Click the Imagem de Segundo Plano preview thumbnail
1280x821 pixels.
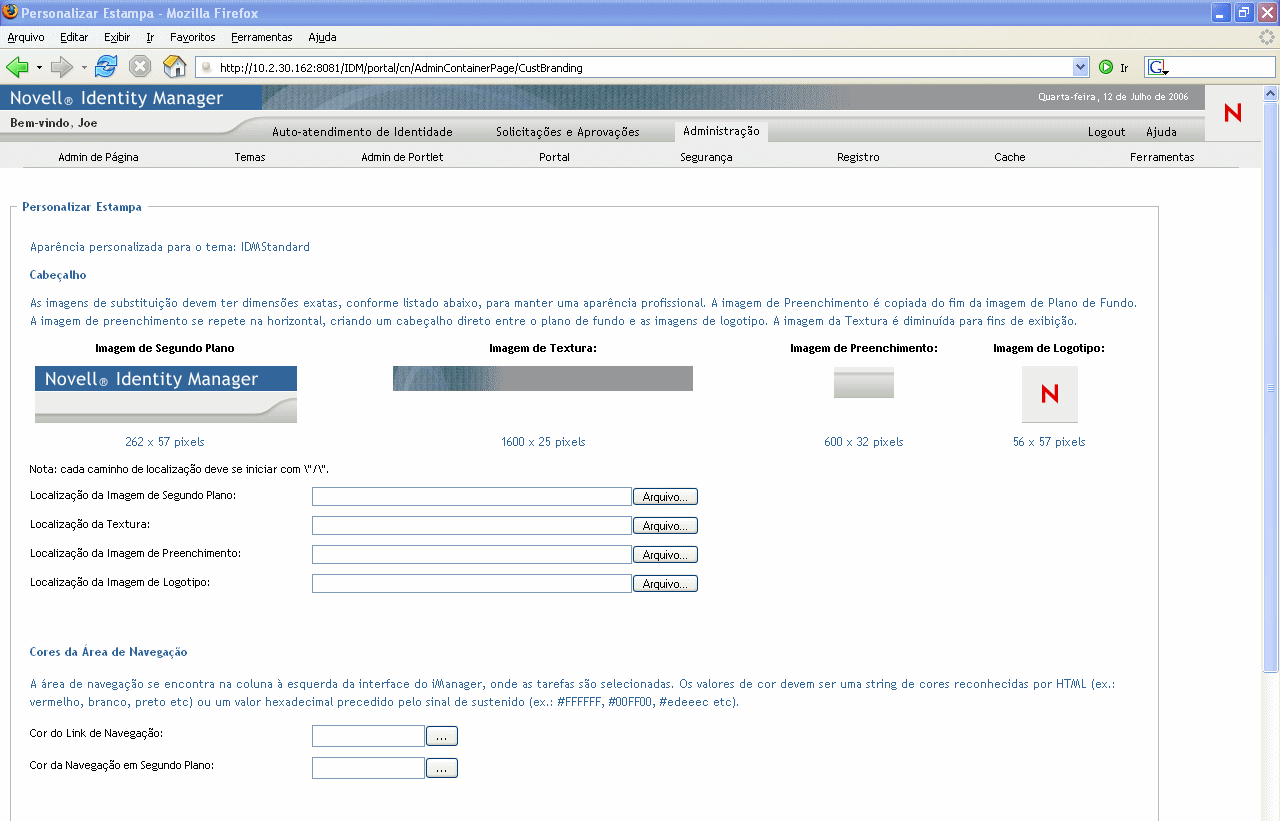(166, 394)
